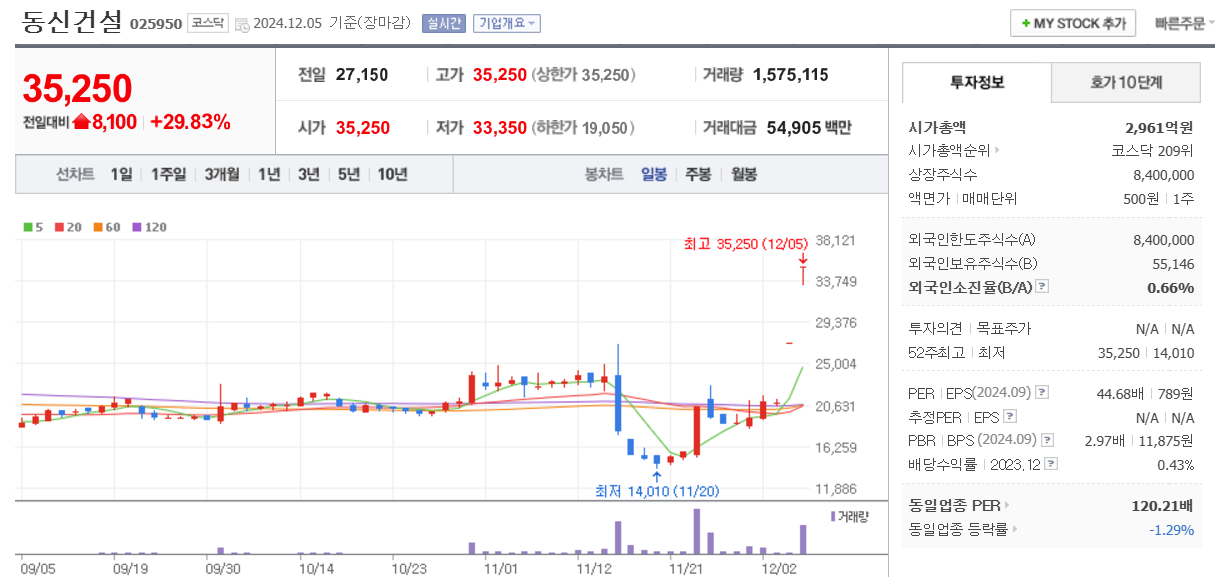
Task: Click the PBR|BPS help icon
Action: tap(1048, 439)
